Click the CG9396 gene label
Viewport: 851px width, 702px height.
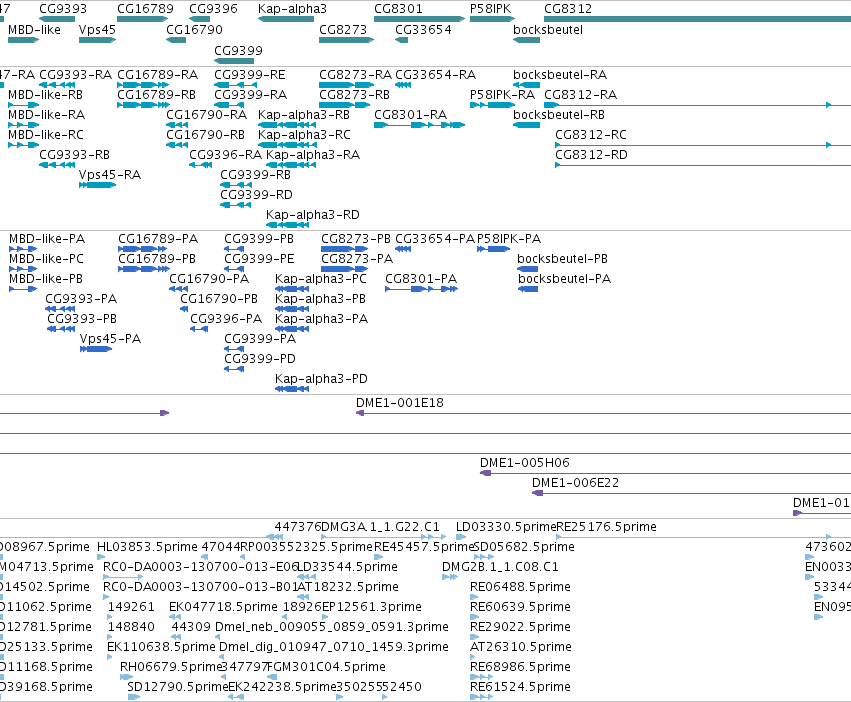click(x=213, y=9)
